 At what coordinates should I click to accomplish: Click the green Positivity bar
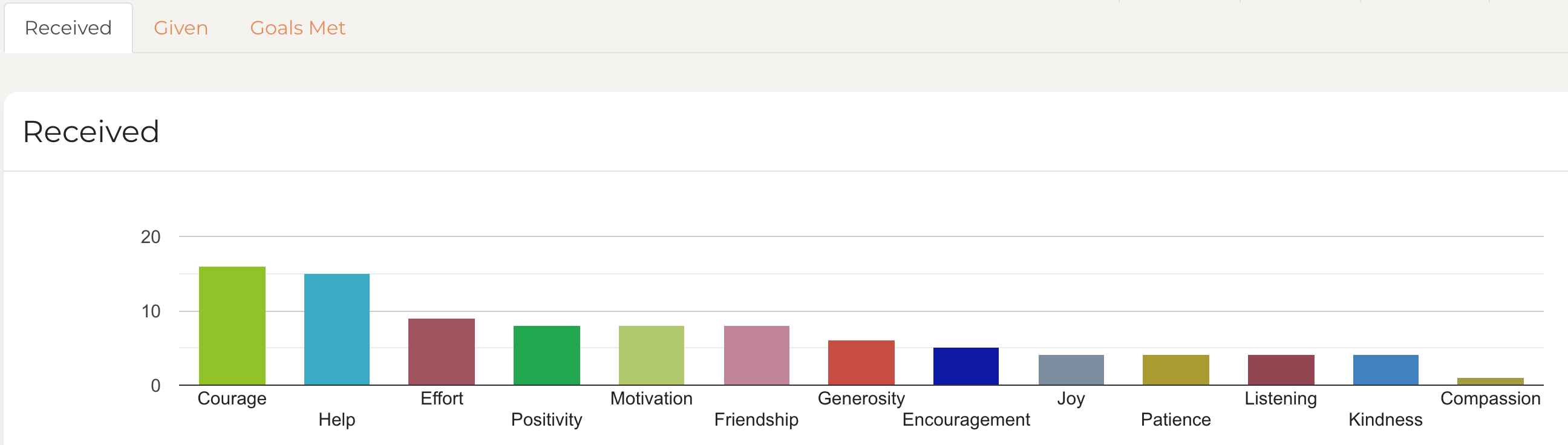tap(547, 356)
